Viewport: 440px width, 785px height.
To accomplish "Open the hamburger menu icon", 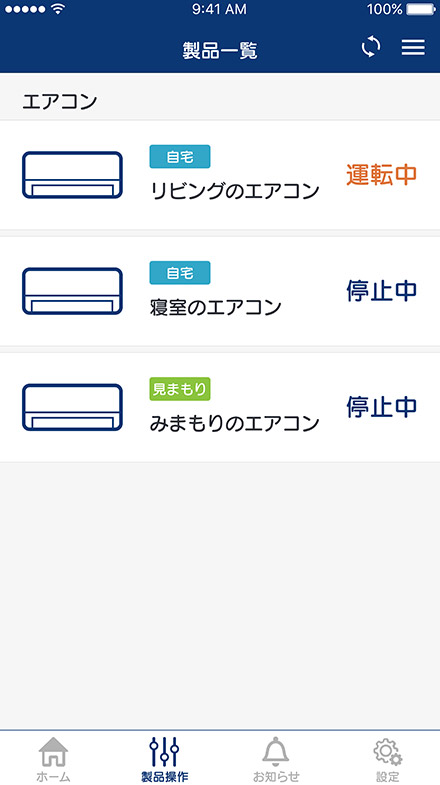I will coord(413,47).
